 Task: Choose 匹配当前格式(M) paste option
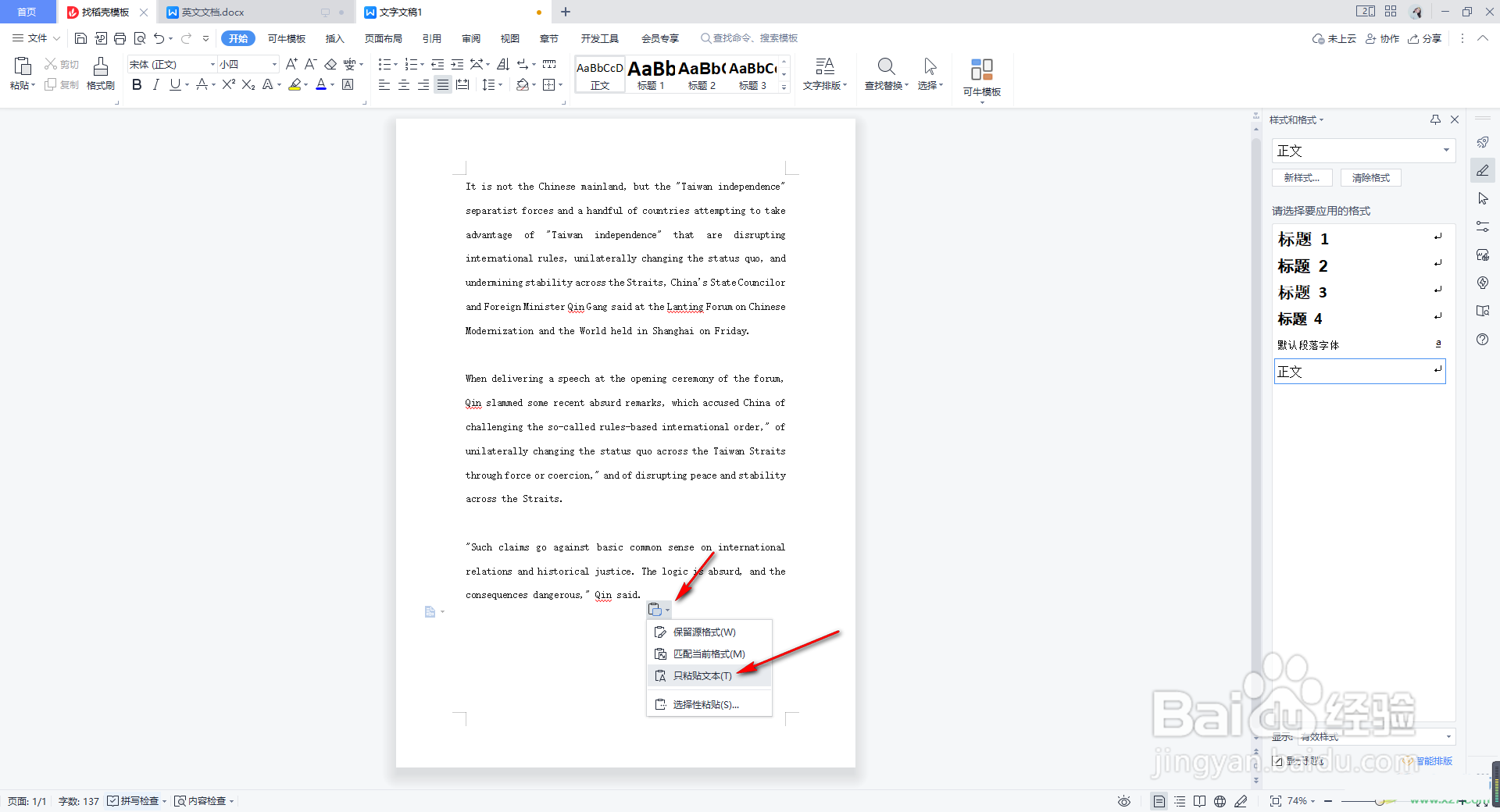point(709,654)
